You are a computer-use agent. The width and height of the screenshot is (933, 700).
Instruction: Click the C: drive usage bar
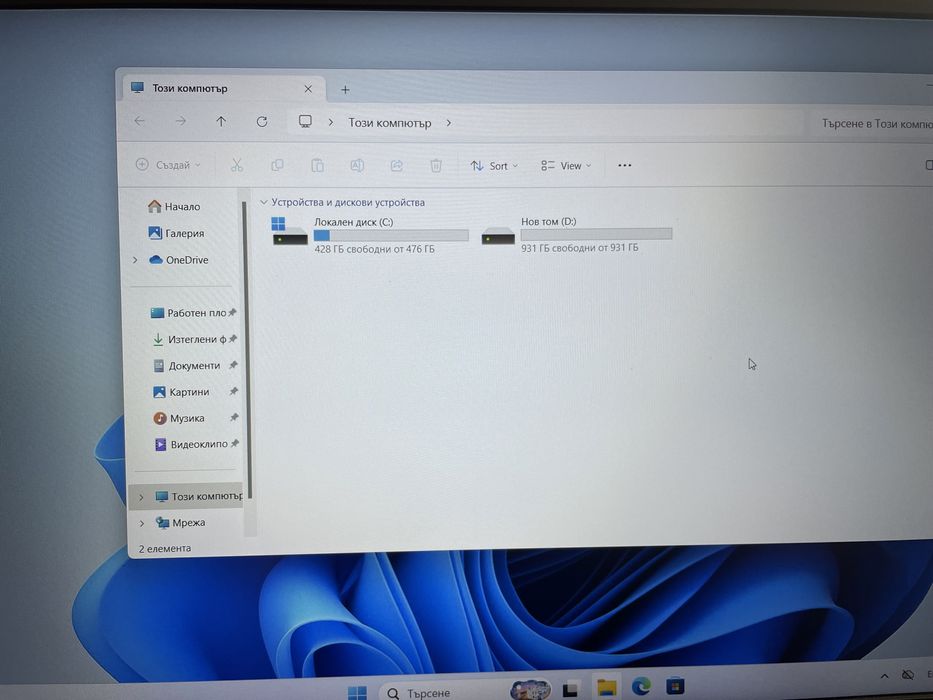click(391, 236)
